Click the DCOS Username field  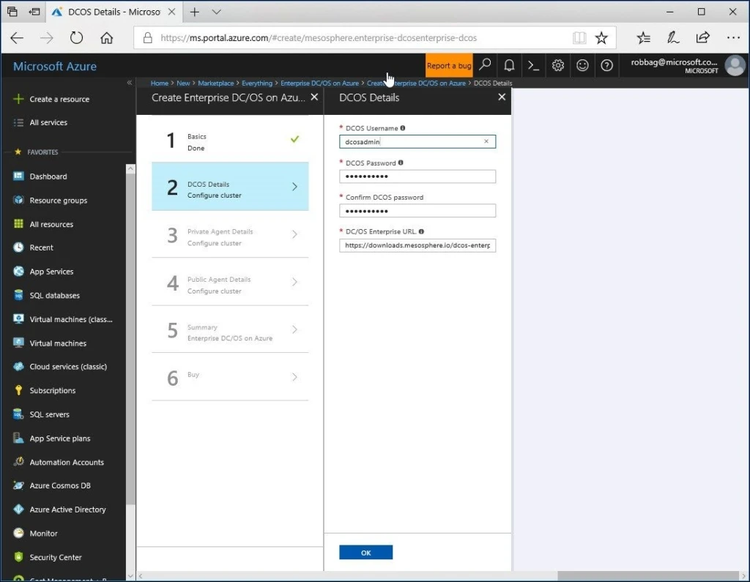[411, 142]
